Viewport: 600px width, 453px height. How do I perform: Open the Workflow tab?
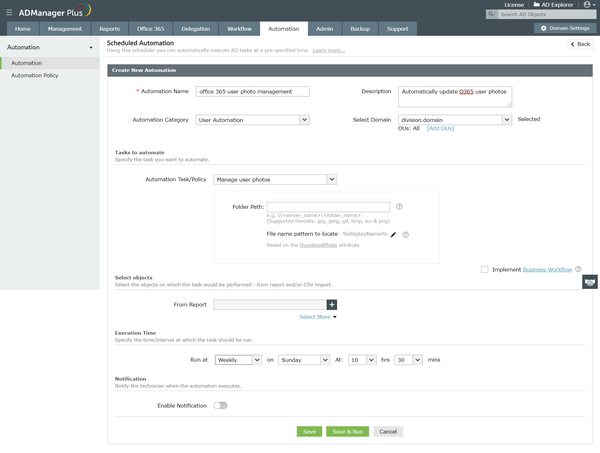click(239, 29)
